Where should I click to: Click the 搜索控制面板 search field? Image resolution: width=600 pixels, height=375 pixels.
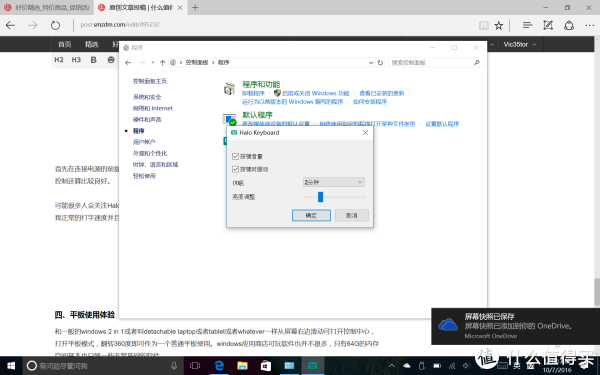pyautogui.click(x=435, y=62)
